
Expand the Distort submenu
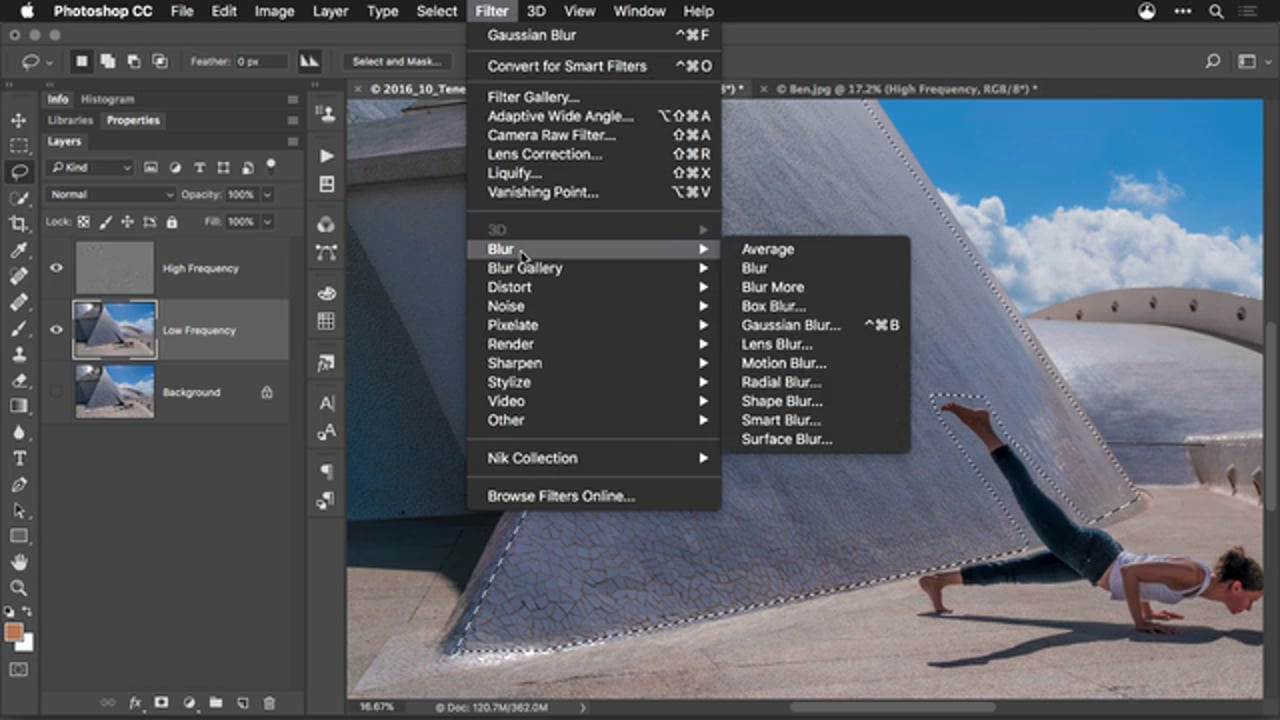pyautogui.click(x=594, y=287)
